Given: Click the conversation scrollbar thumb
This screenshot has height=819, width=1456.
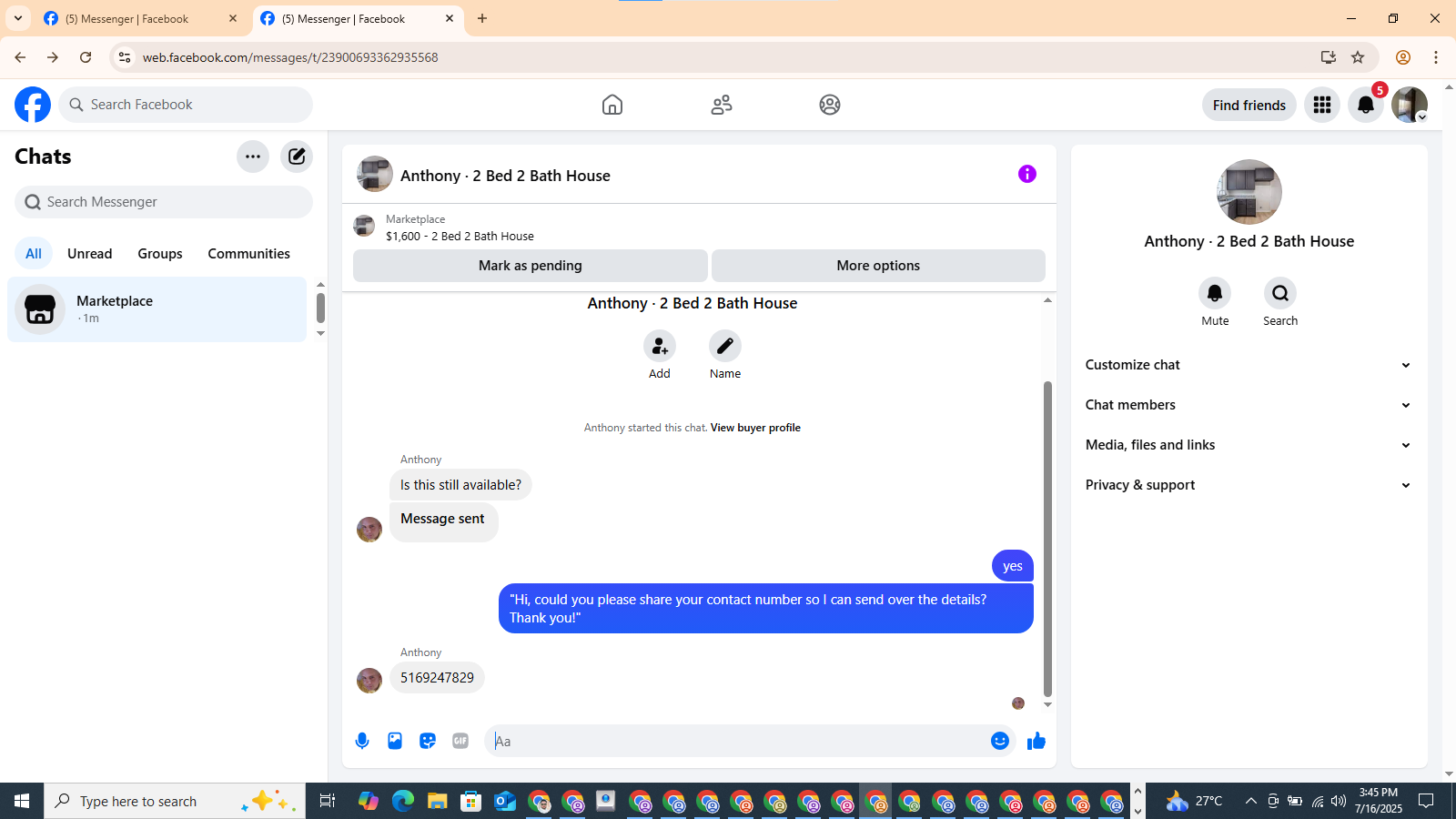Looking at the screenshot, I should pyautogui.click(x=1047, y=539).
